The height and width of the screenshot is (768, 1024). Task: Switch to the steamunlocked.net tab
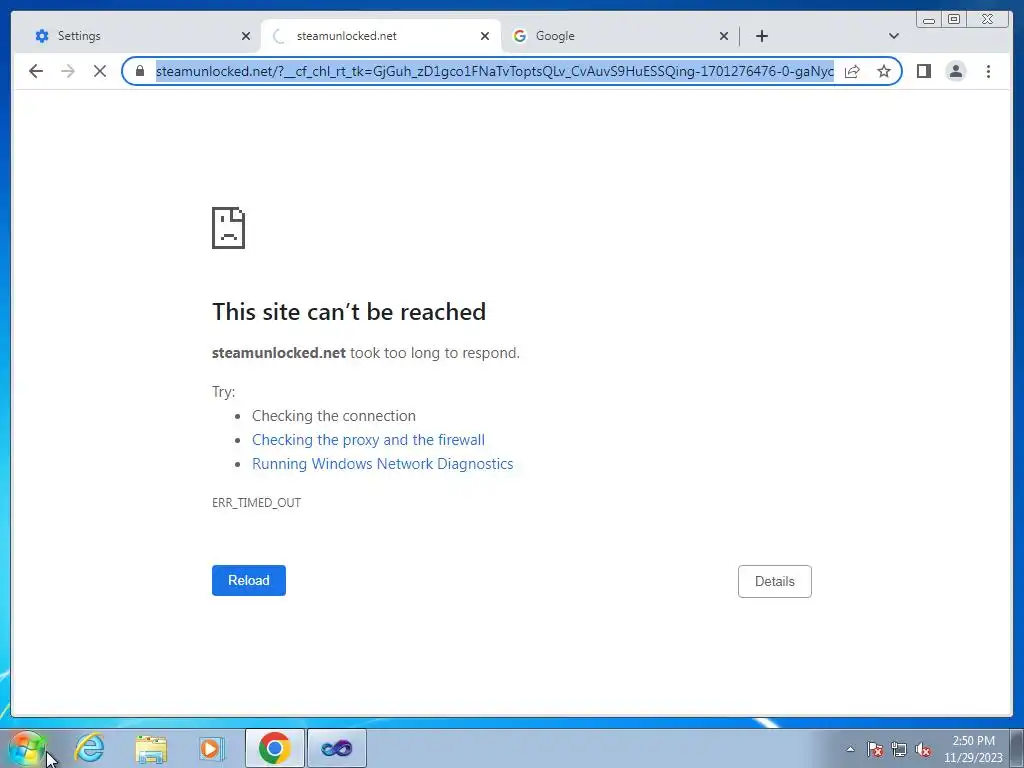click(381, 36)
